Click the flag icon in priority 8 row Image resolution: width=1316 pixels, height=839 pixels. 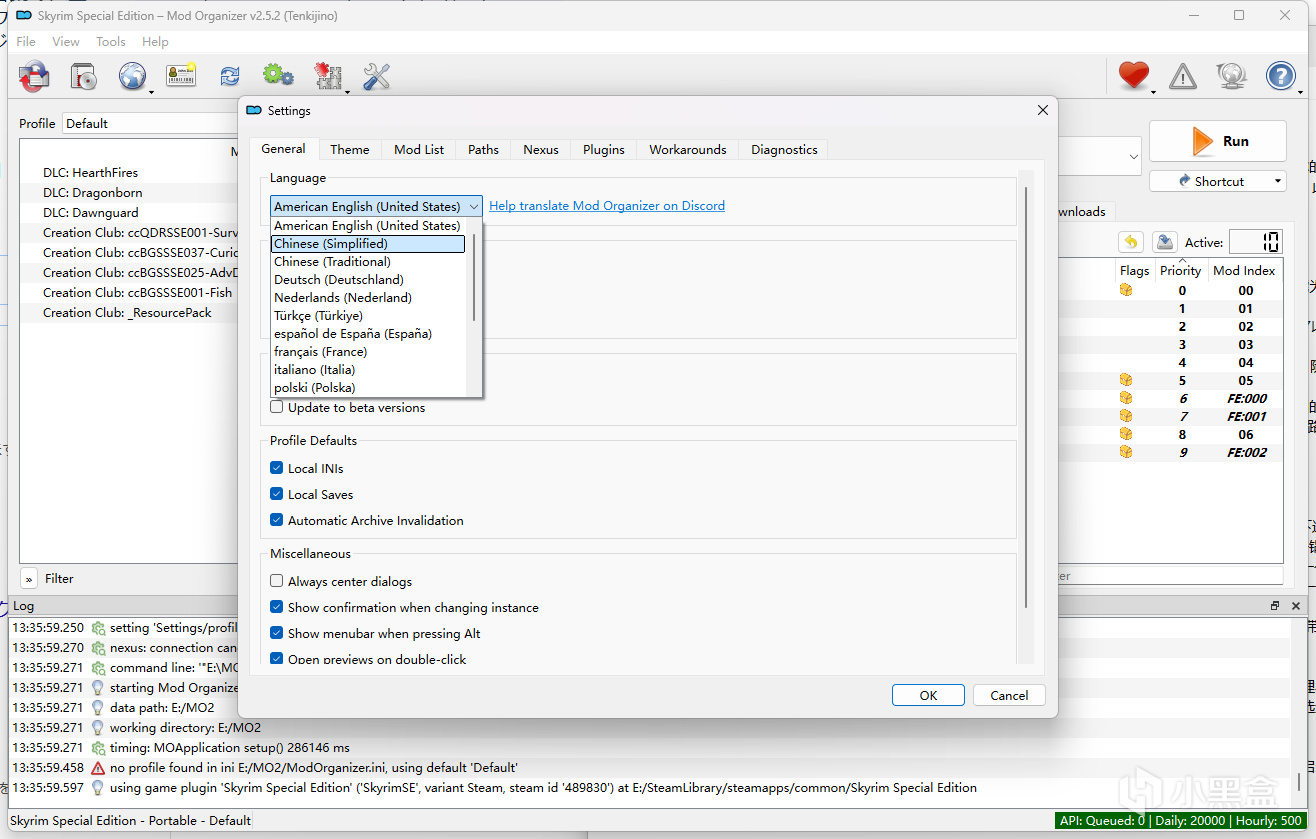point(1126,434)
